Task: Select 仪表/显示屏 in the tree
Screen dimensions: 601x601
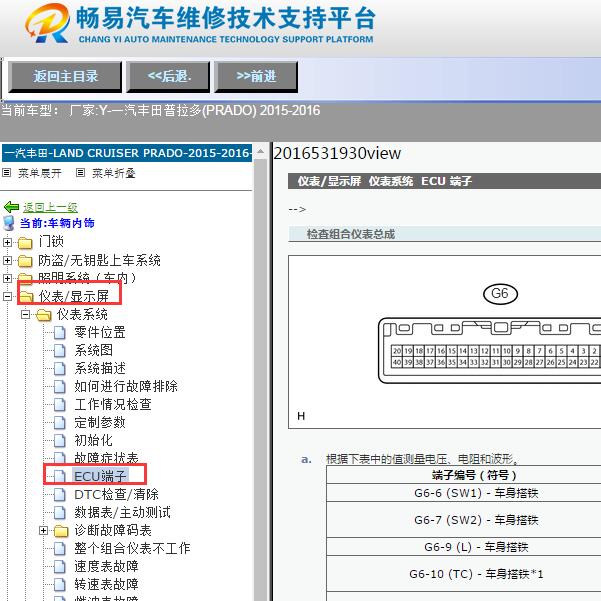Action: (x=74, y=296)
